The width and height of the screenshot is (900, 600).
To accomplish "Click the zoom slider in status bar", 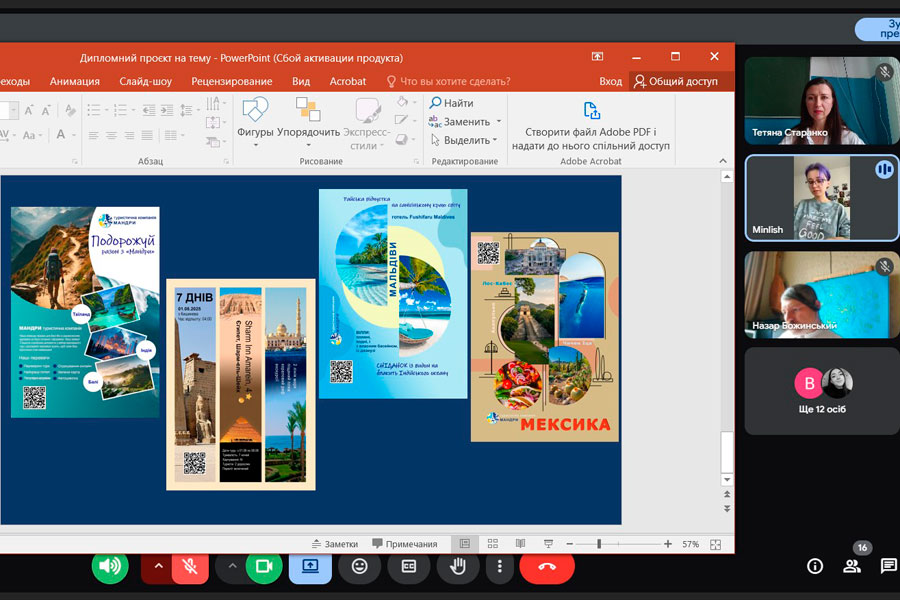I will click(599, 544).
